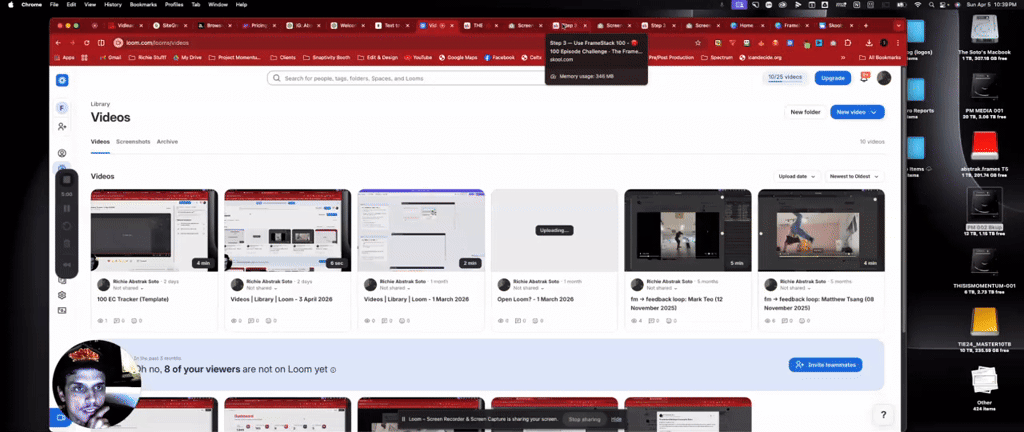This screenshot has height=432, width=1024.
Task: Open the Gmail bookmark
Action: [x=110, y=57]
